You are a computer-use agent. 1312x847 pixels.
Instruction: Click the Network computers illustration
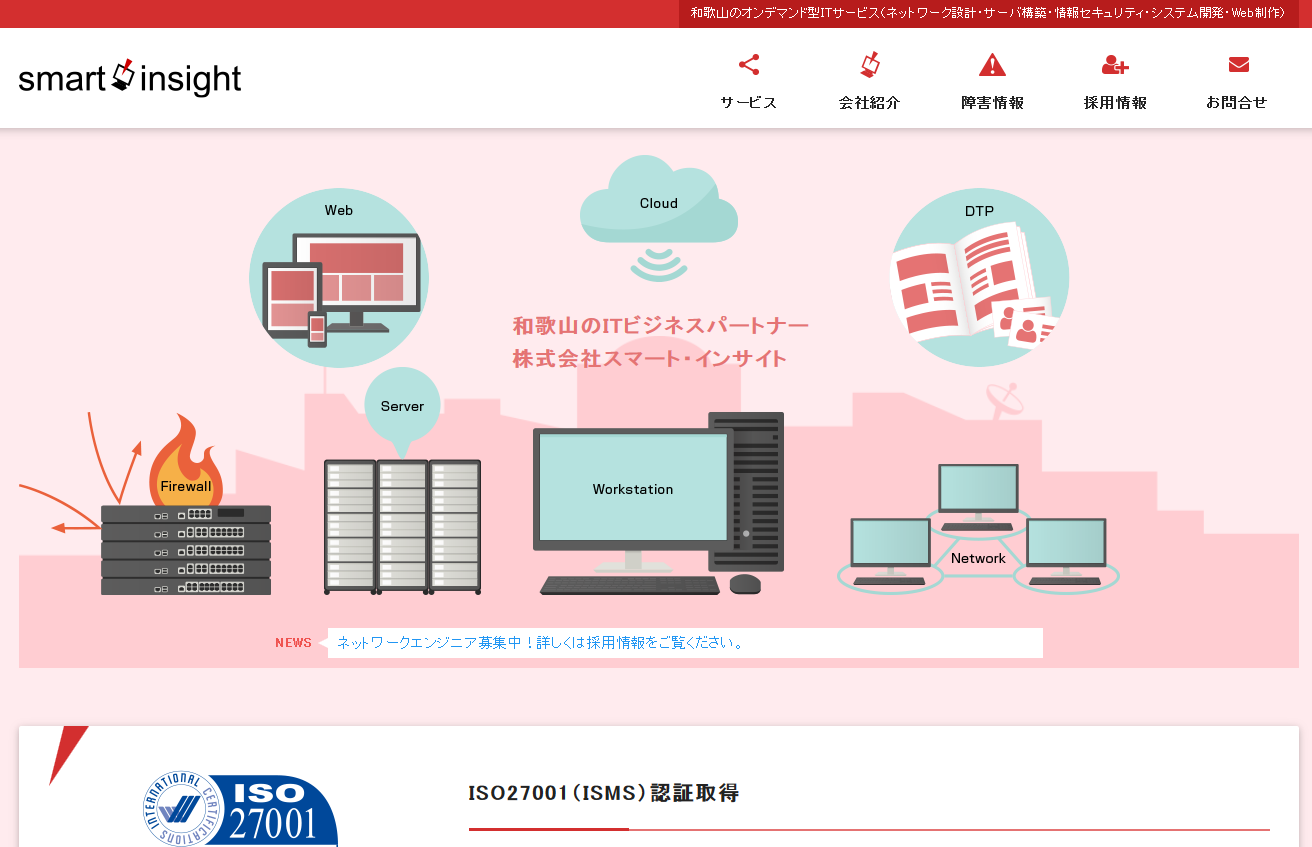pos(978,527)
